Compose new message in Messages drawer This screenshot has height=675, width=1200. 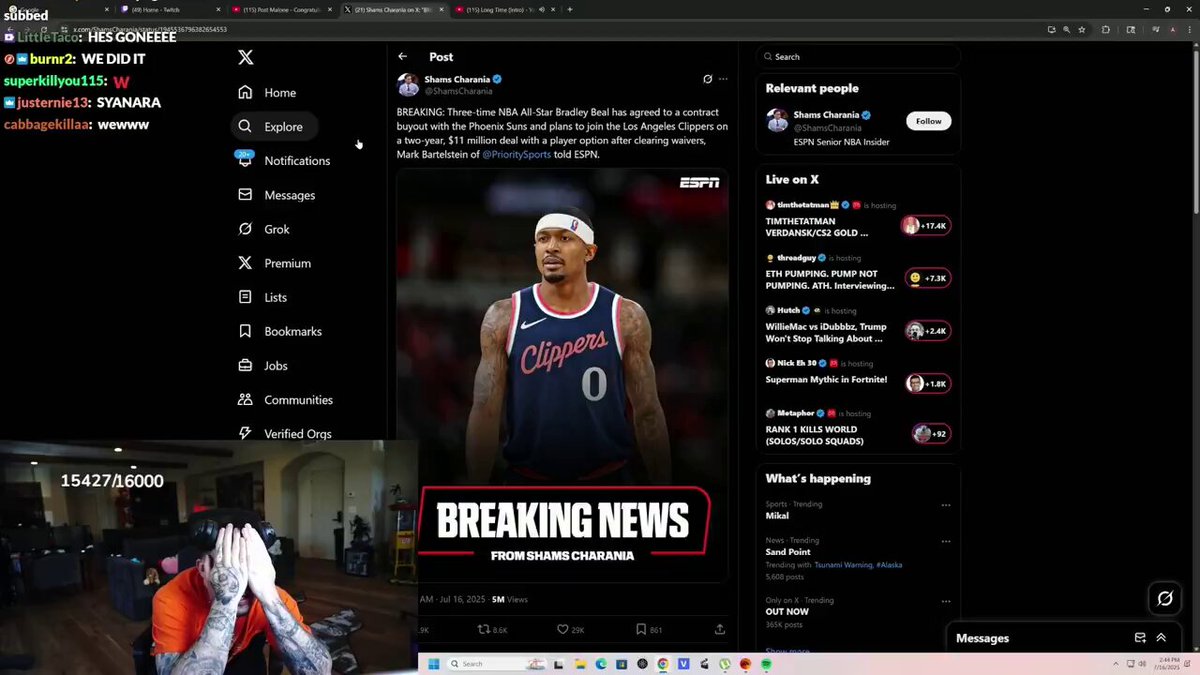(1140, 638)
